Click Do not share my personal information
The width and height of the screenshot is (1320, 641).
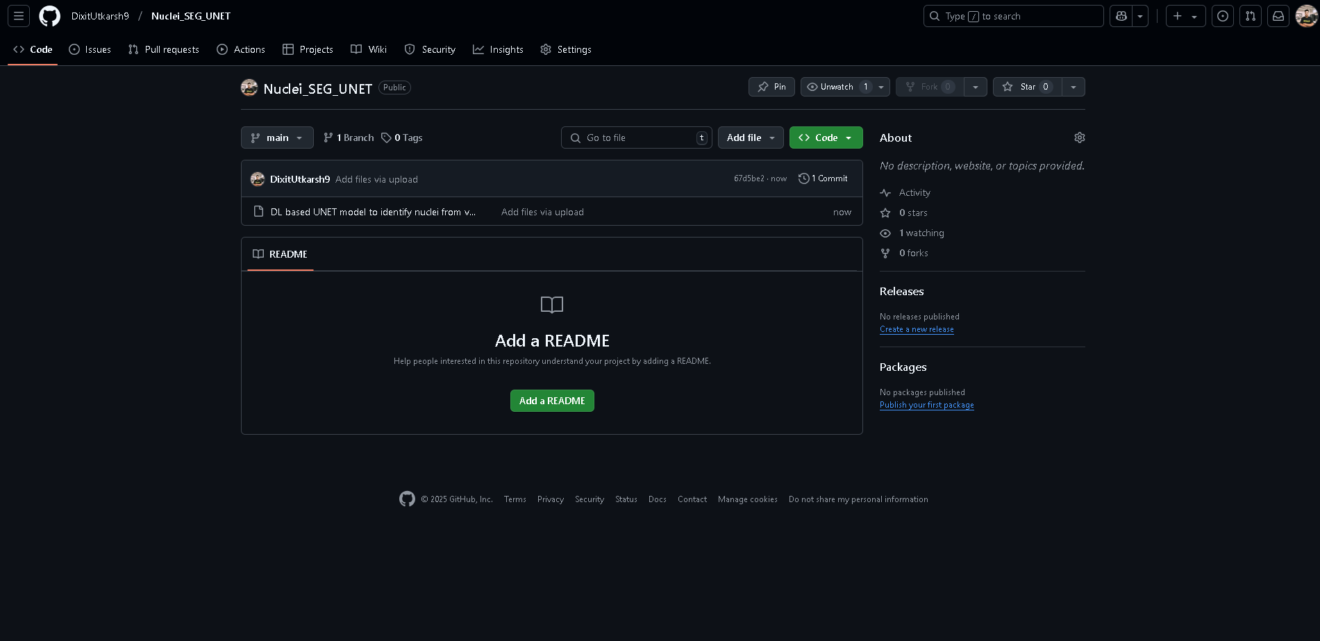click(858, 499)
